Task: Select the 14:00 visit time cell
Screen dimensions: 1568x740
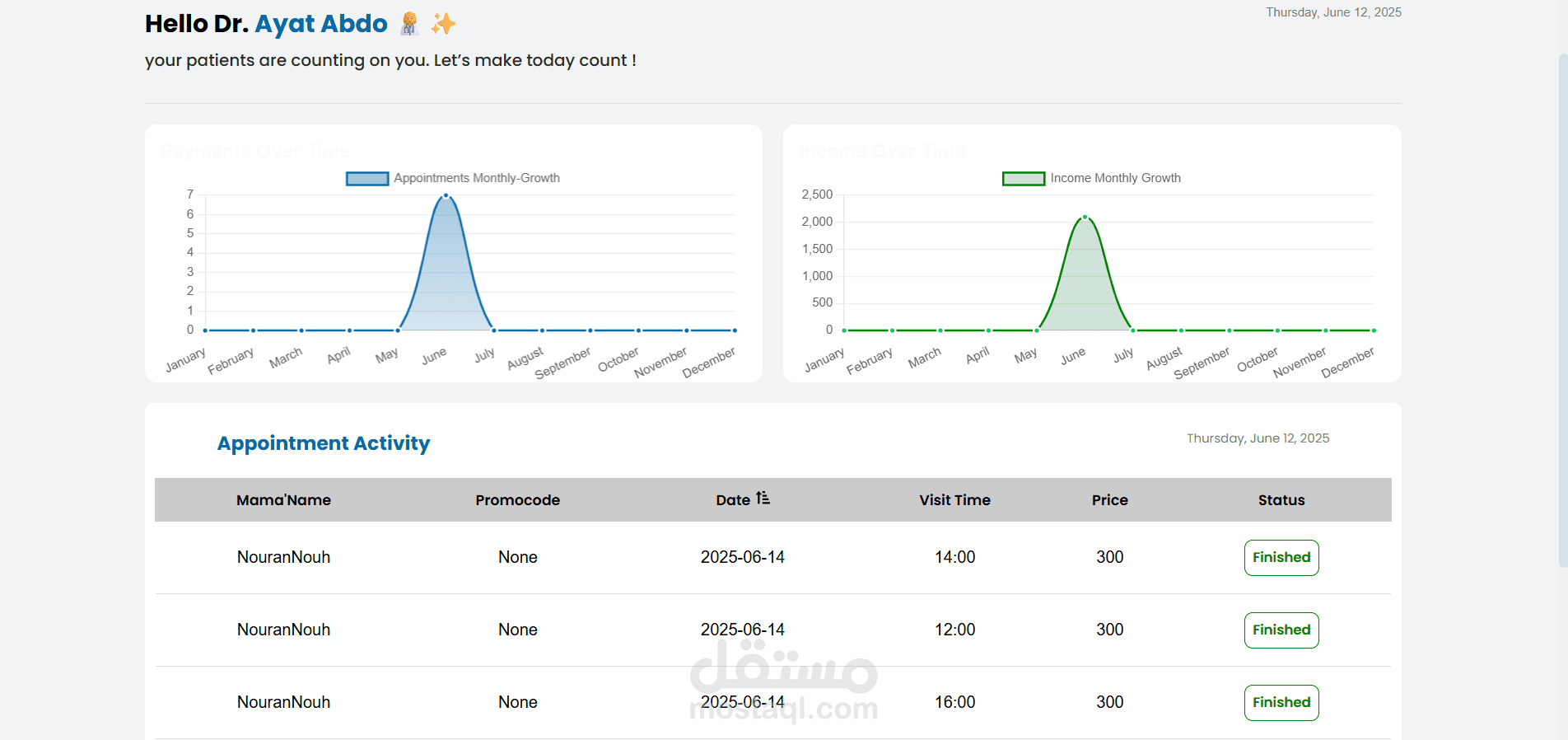Action: point(954,557)
